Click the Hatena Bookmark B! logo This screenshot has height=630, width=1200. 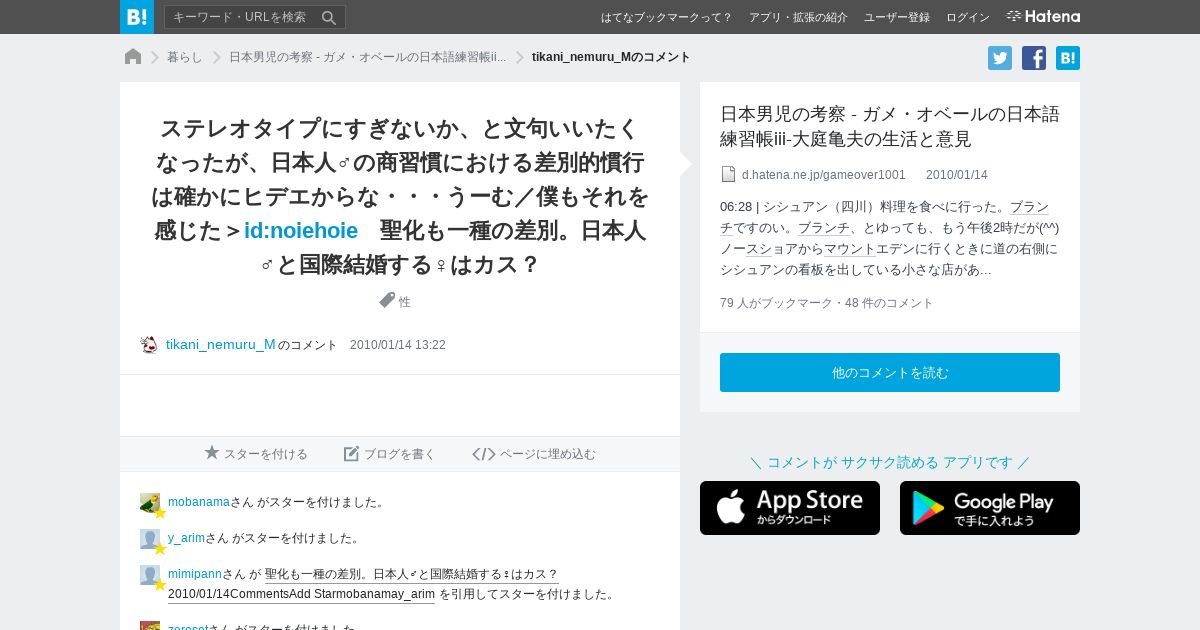click(137, 17)
